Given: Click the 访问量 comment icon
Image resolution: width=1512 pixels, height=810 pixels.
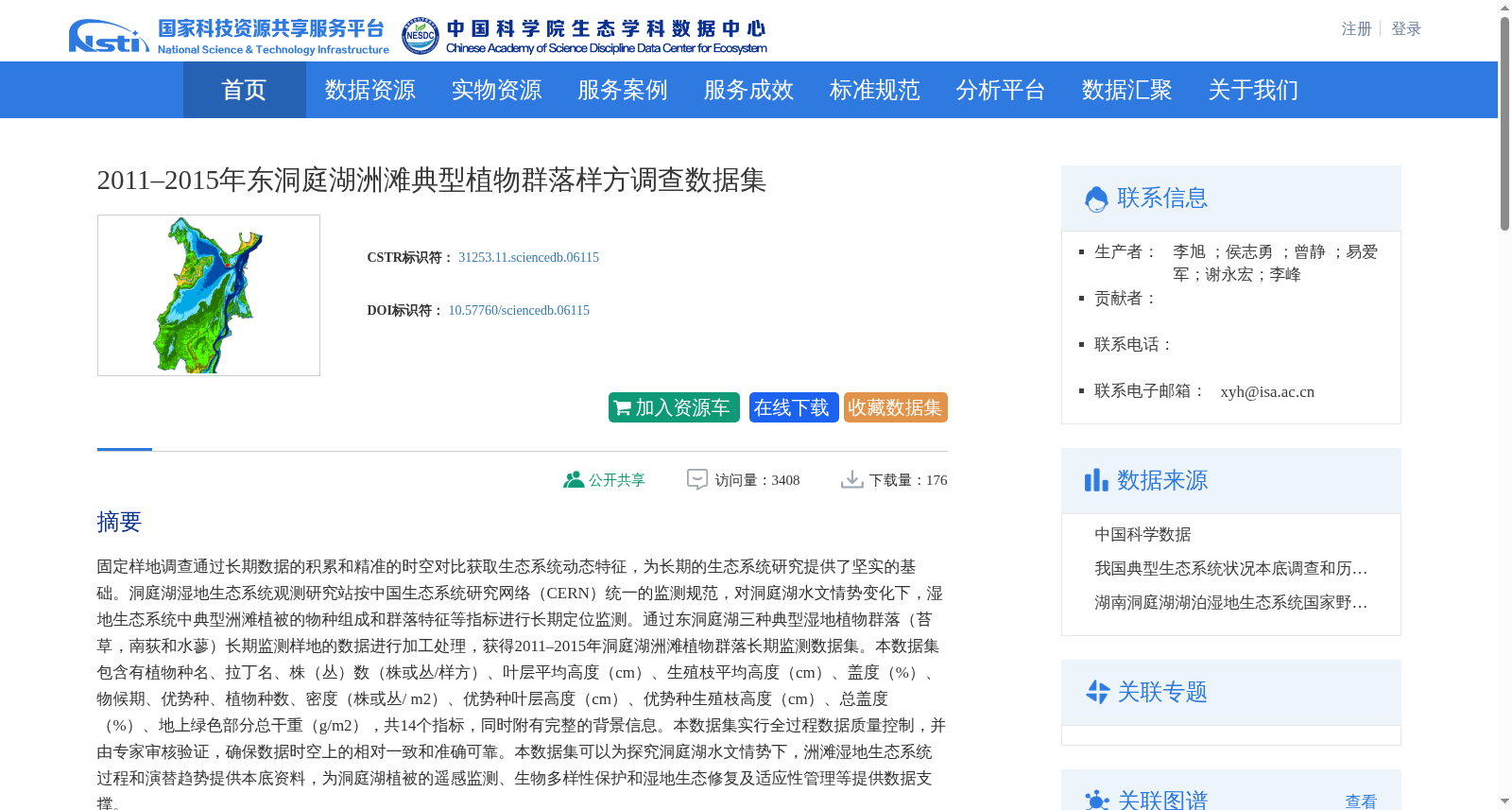Looking at the screenshot, I should pyautogui.click(x=697, y=480).
